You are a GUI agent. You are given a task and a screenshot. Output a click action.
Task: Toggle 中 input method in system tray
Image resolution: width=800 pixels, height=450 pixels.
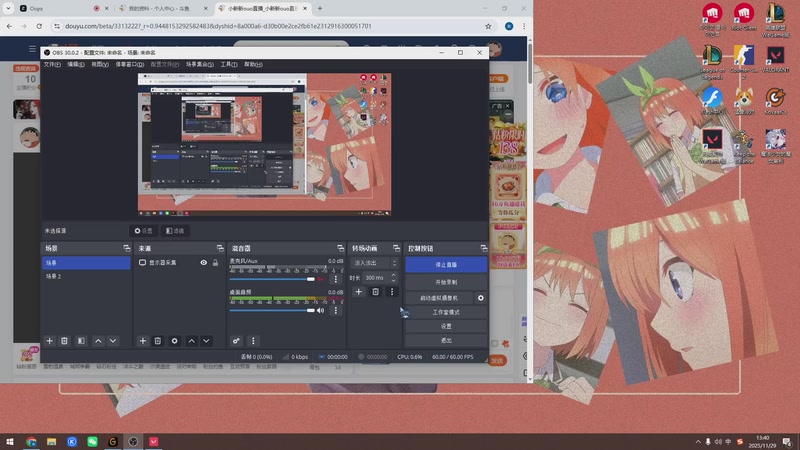click(729, 441)
